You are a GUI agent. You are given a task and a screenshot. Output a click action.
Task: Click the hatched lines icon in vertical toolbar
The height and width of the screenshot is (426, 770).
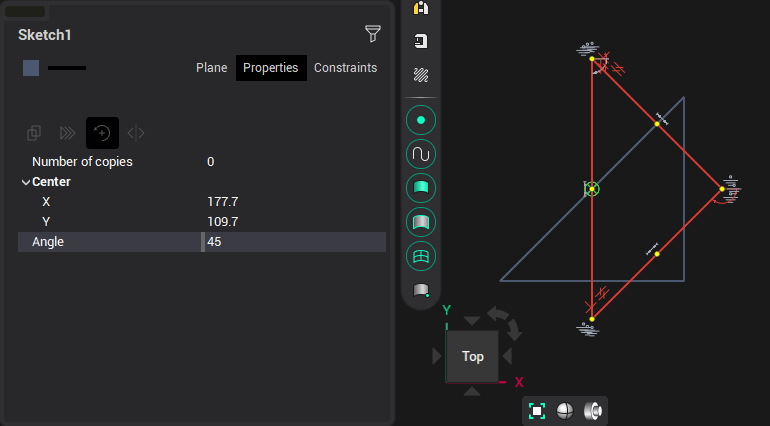click(x=421, y=75)
